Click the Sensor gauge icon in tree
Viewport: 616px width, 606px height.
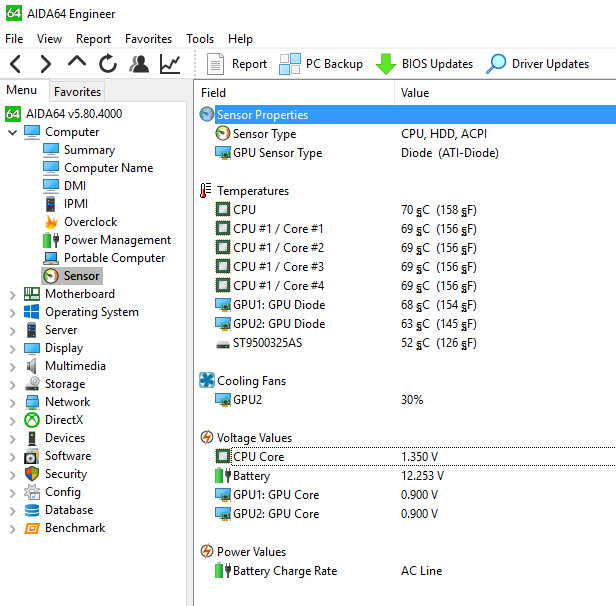point(51,276)
